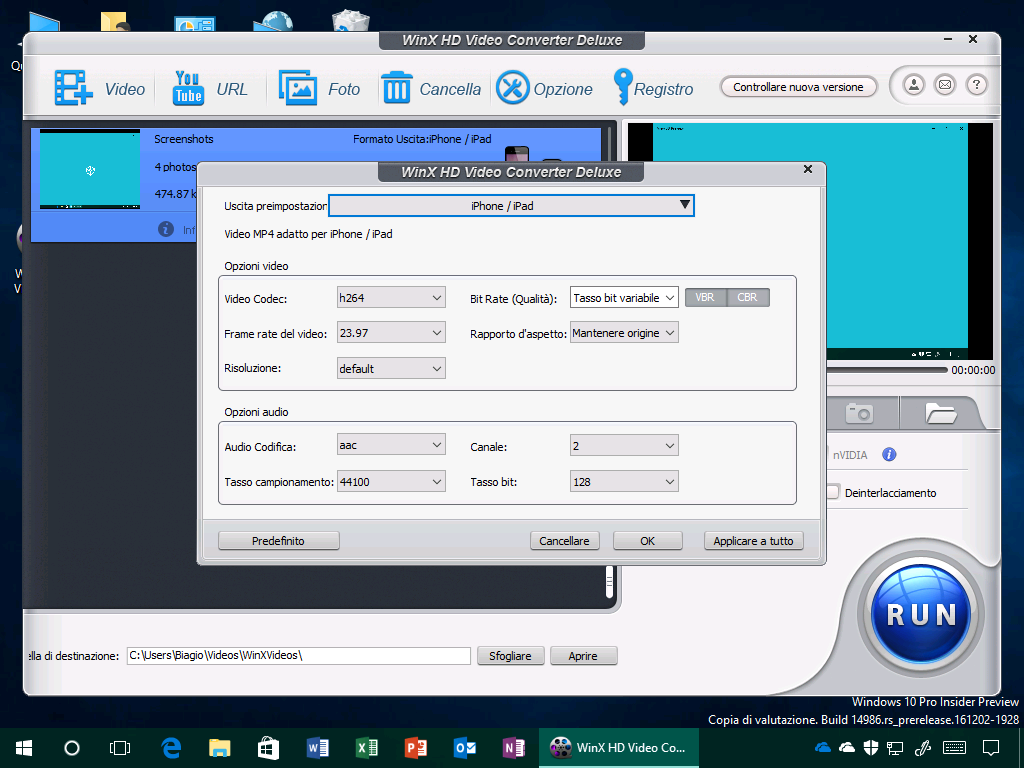Select VBR bit rate mode
This screenshot has height=768, width=1024.
(x=705, y=297)
